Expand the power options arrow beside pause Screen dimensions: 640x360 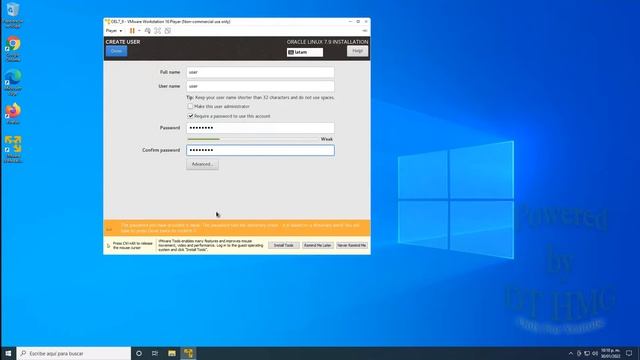pyautogui.click(x=139, y=31)
